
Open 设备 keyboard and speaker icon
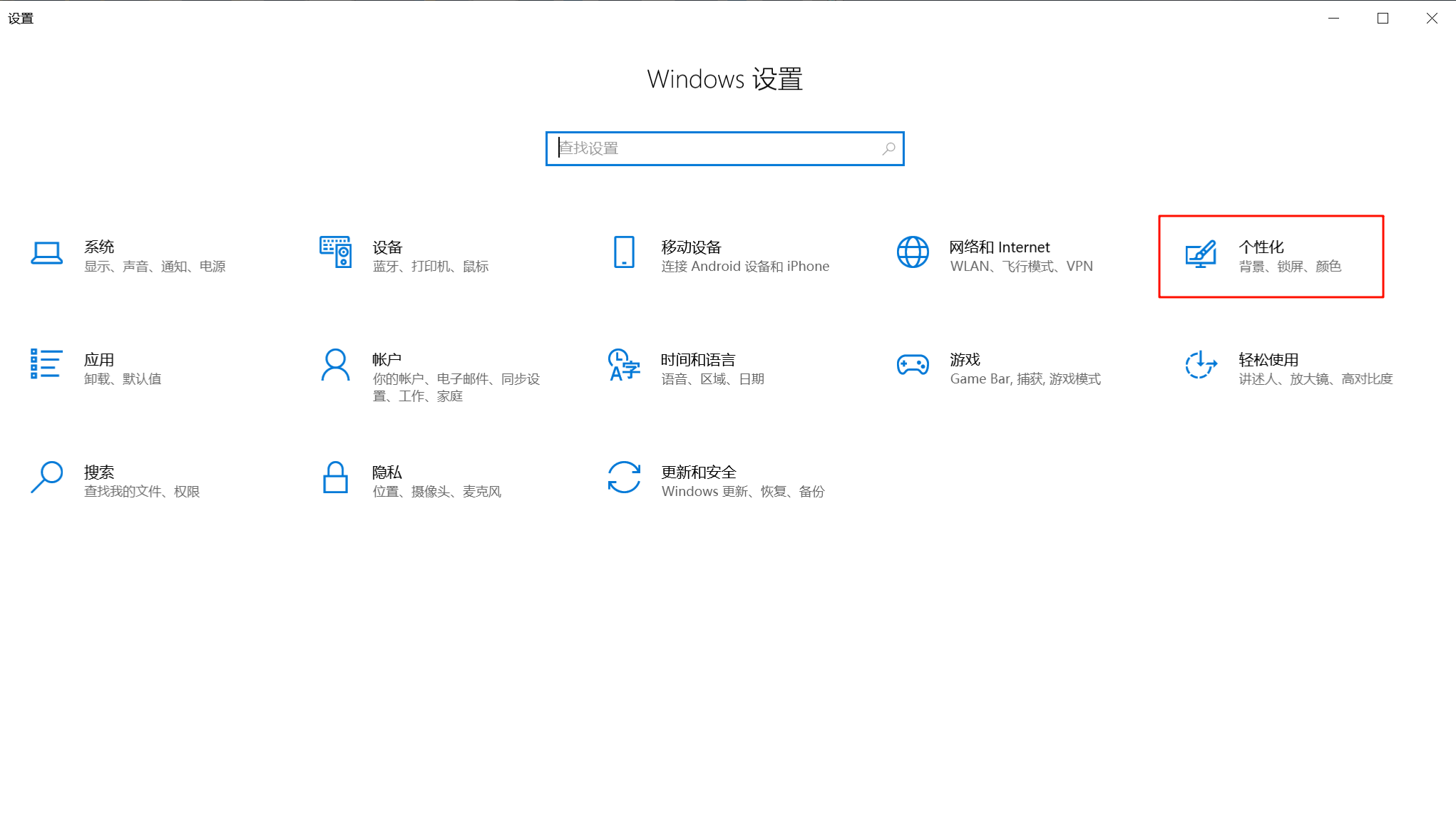coord(335,252)
